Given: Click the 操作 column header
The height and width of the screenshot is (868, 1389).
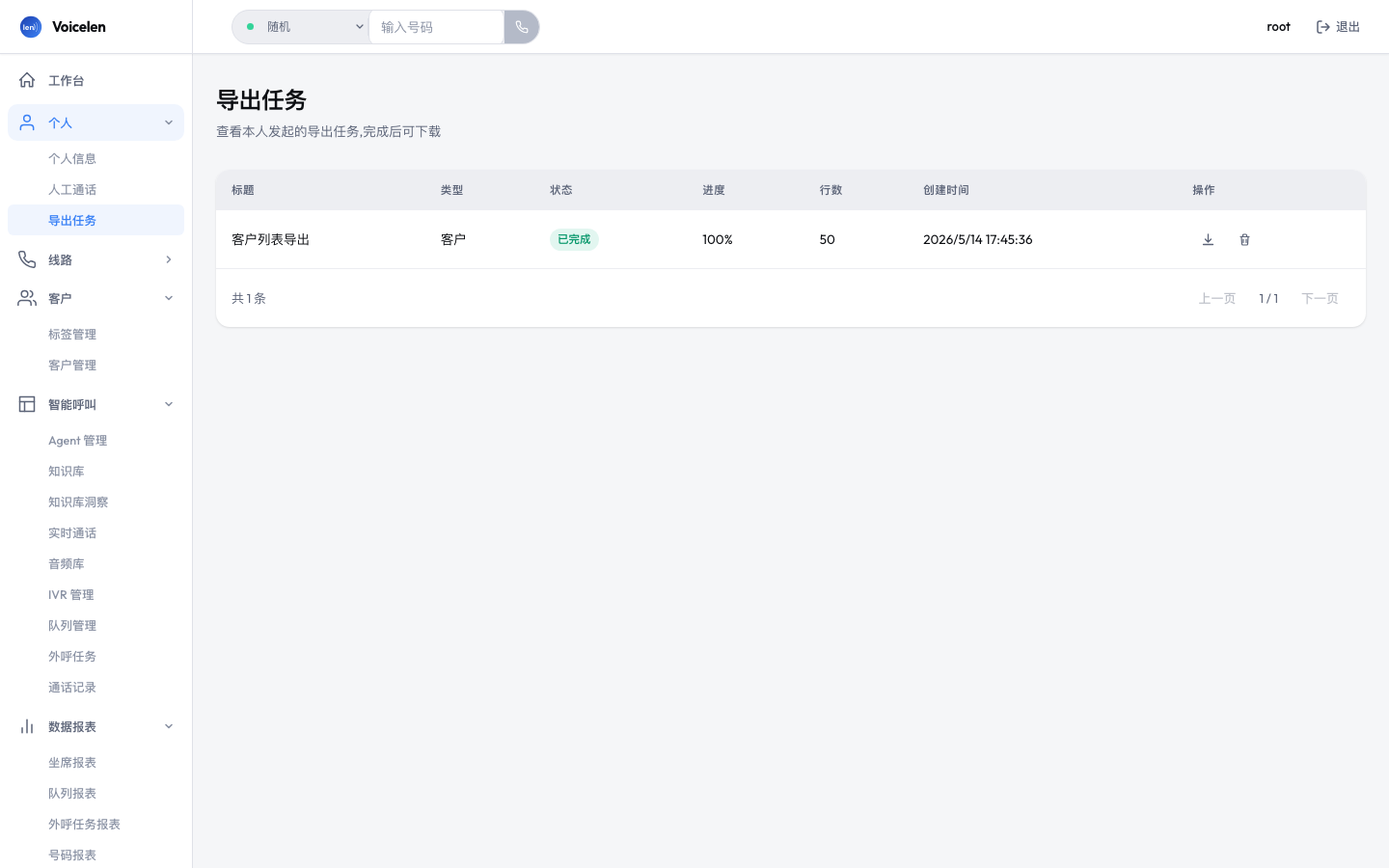Looking at the screenshot, I should 1204,190.
